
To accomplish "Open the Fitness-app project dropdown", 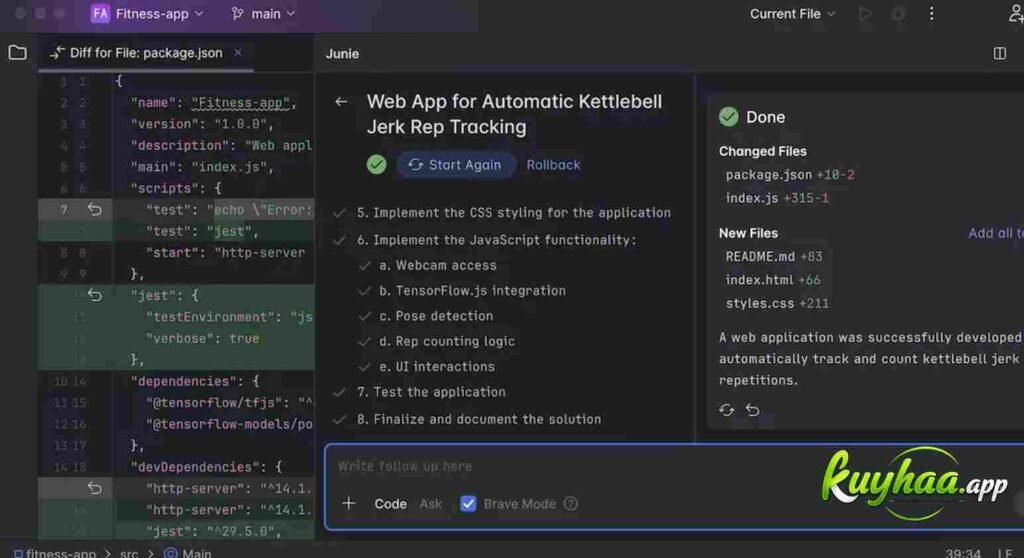I will [x=147, y=14].
